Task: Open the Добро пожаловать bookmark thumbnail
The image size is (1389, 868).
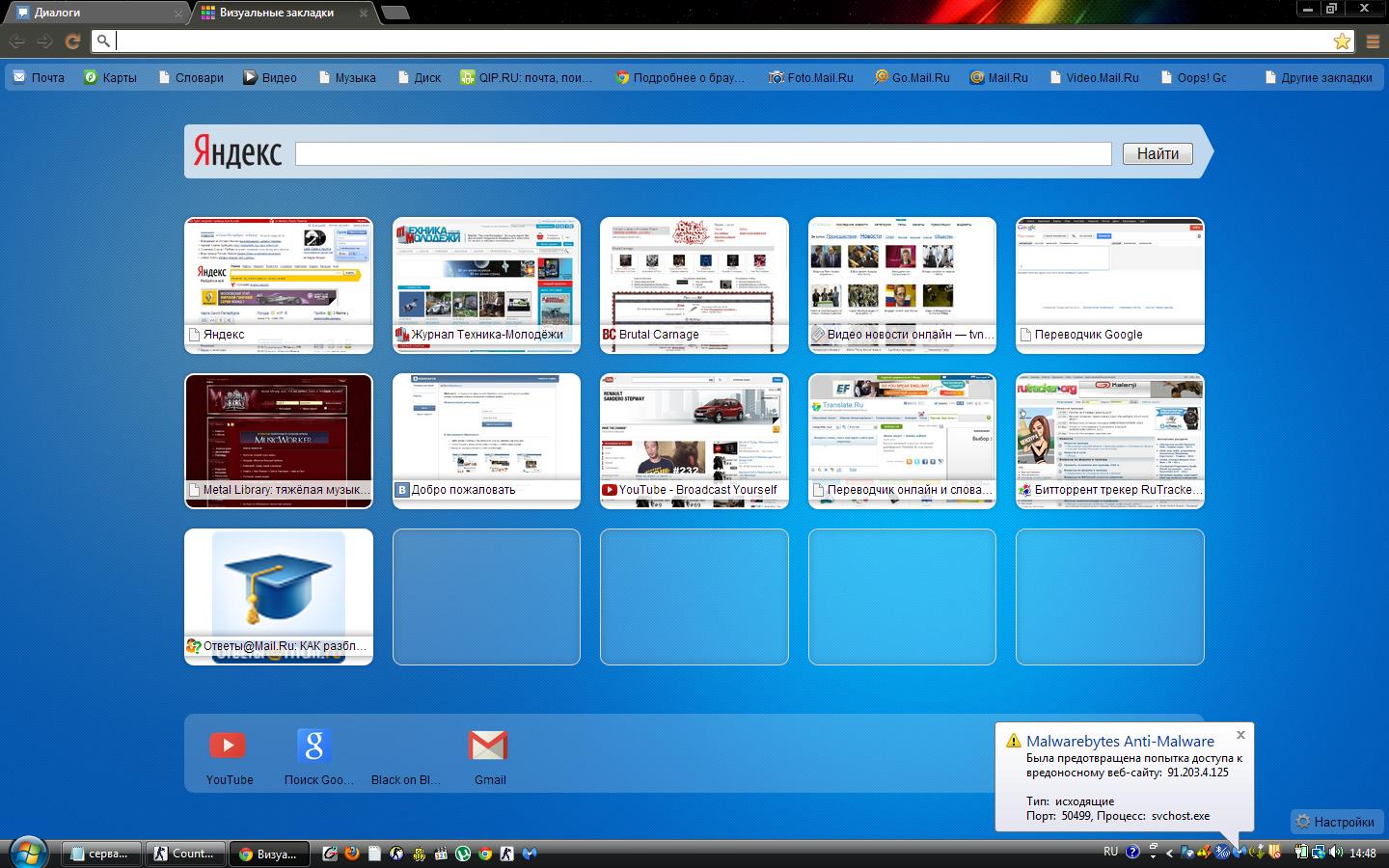Action: (486, 441)
